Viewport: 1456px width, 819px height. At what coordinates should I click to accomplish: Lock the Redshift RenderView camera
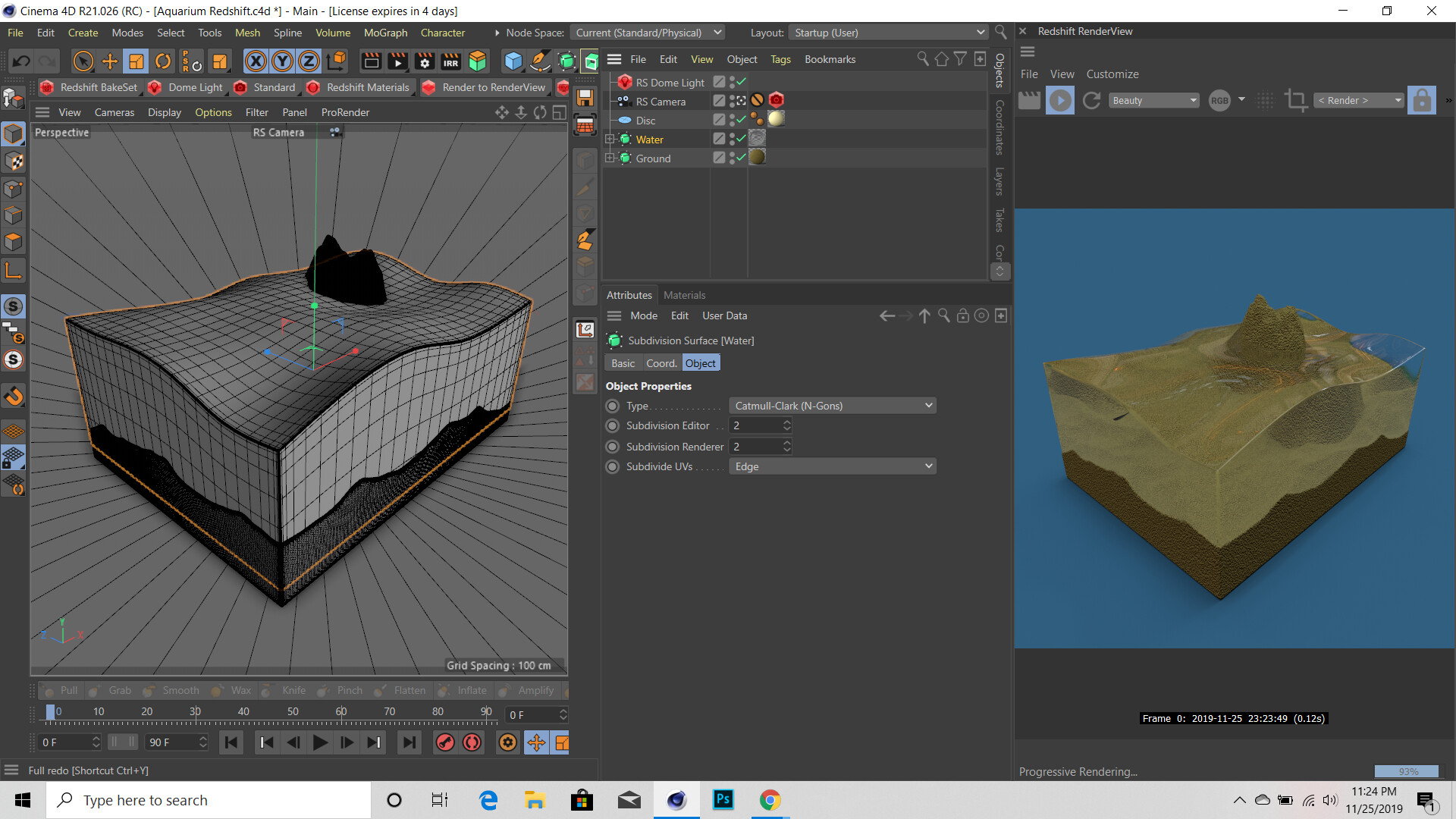[x=1422, y=100]
